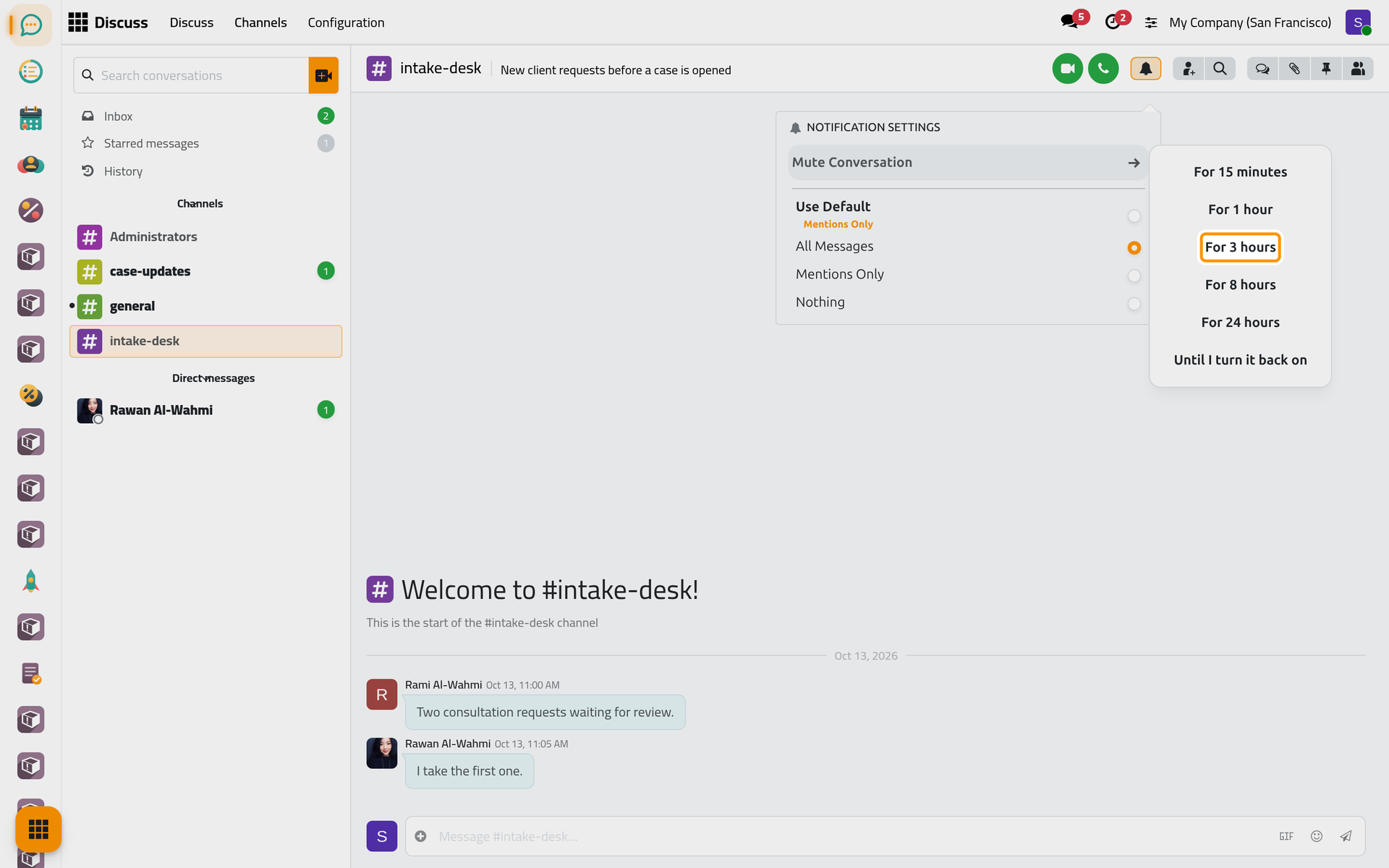The width and height of the screenshot is (1389, 868).
Task: Start a meeting from sidebar camera button
Action: pos(323,75)
